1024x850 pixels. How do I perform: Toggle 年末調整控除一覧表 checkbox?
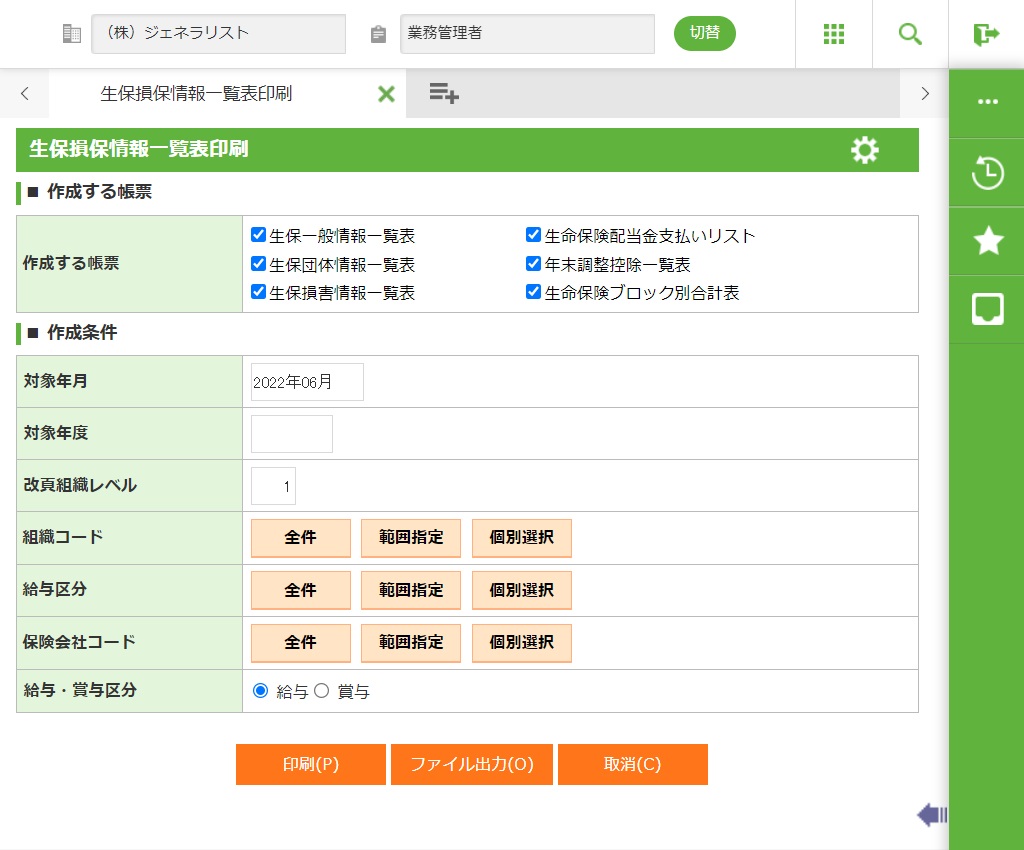tap(534, 264)
